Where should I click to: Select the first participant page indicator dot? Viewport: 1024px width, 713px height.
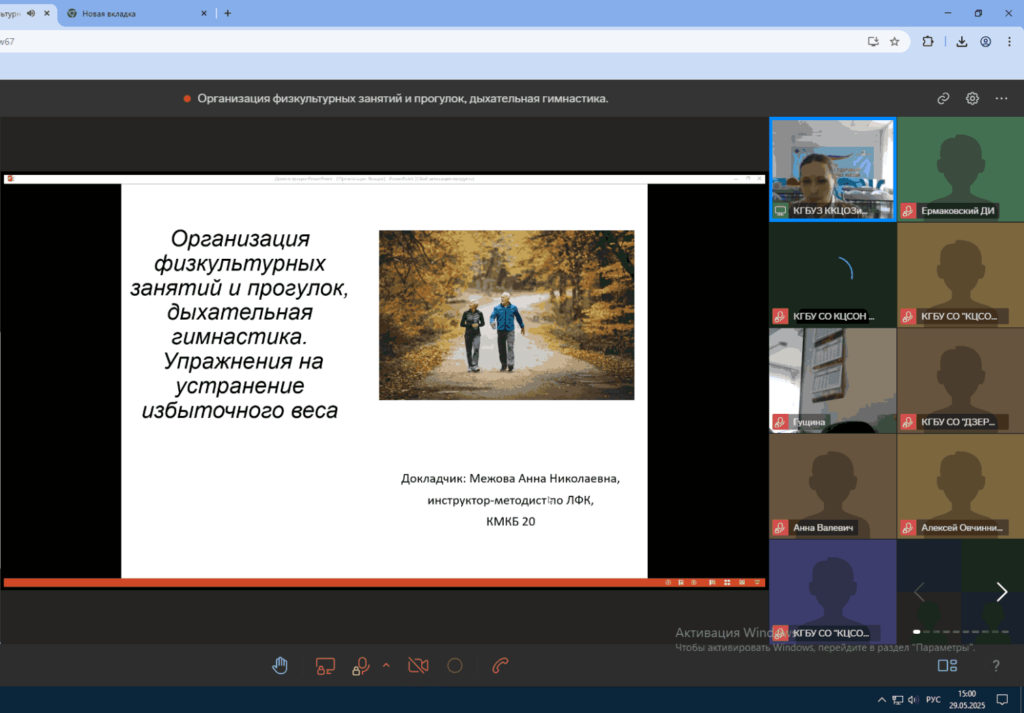[x=917, y=631]
